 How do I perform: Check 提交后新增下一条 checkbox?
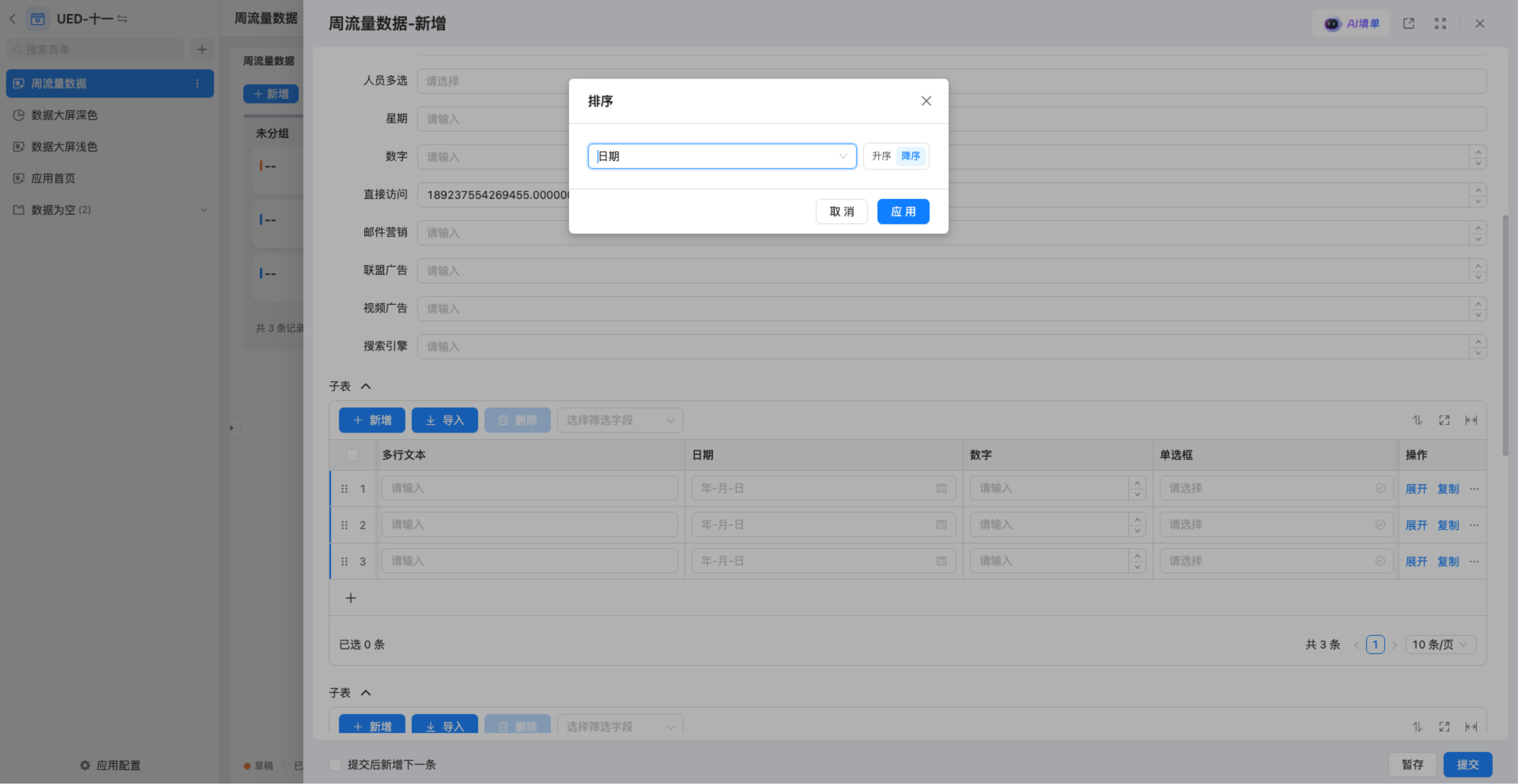point(335,765)
